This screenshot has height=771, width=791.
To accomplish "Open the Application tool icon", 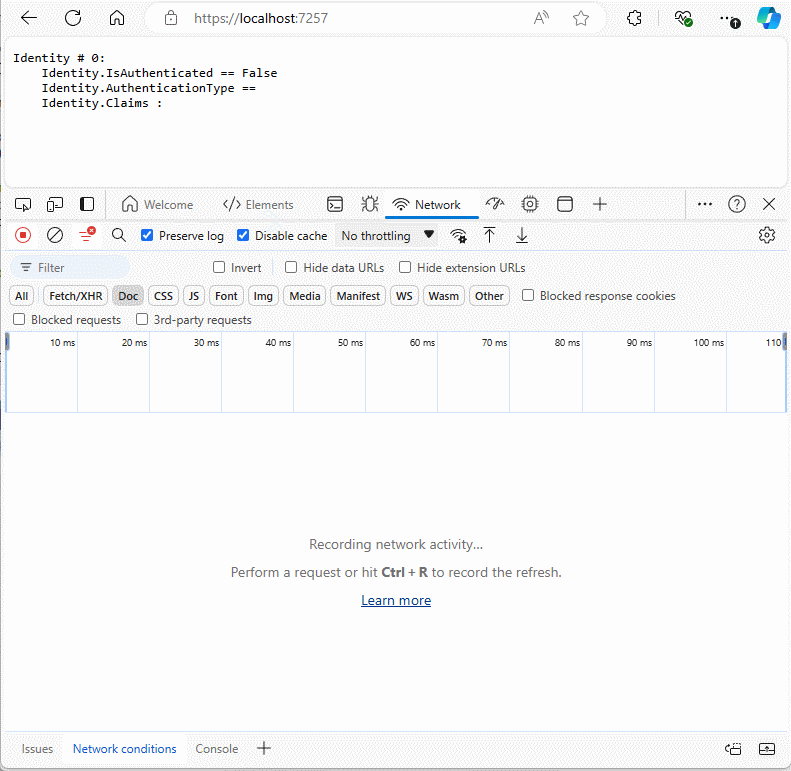I will coord(564,204).
